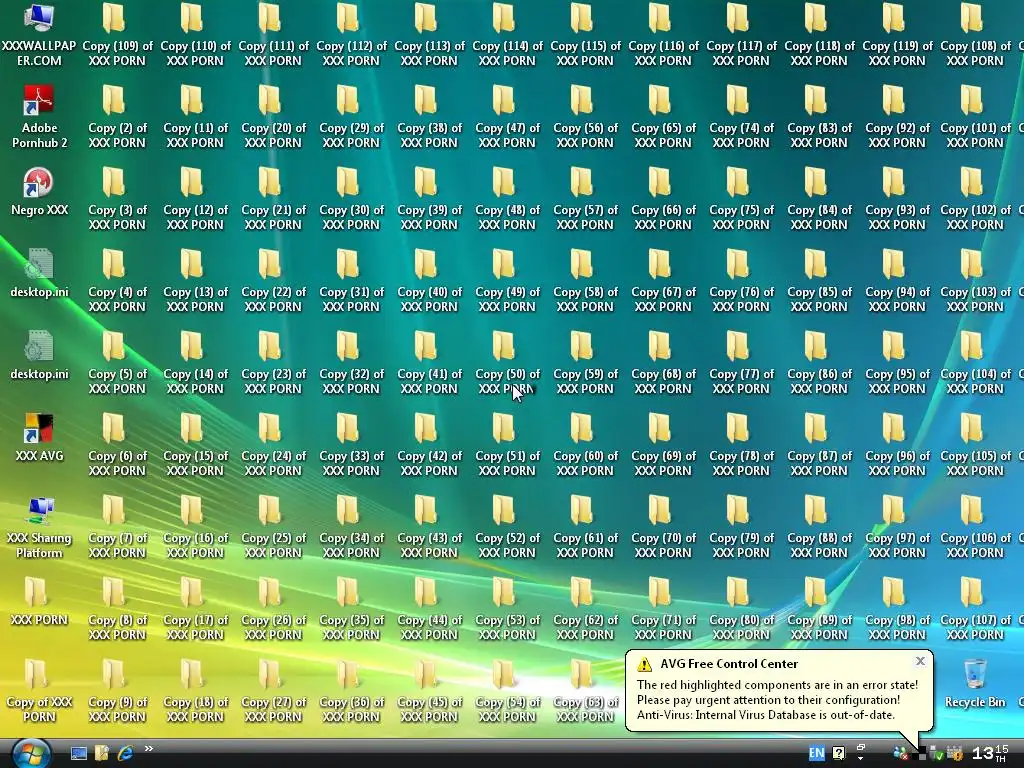This screenshot has width=1024, height=768.
Task: Click the taskbar clock showing 13:15
Action: coord(990,753)
